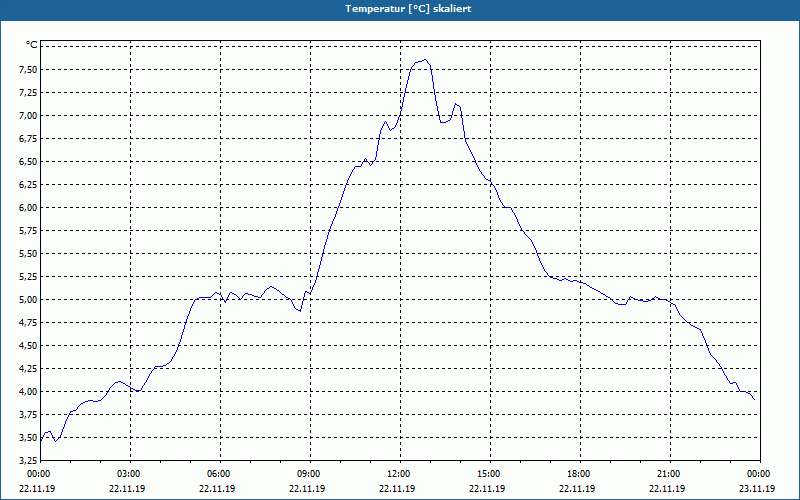Click the 4,75 y-axis label
Image resolution: width=800 pixels, height=500 pixels.
[x=28, y=322]
